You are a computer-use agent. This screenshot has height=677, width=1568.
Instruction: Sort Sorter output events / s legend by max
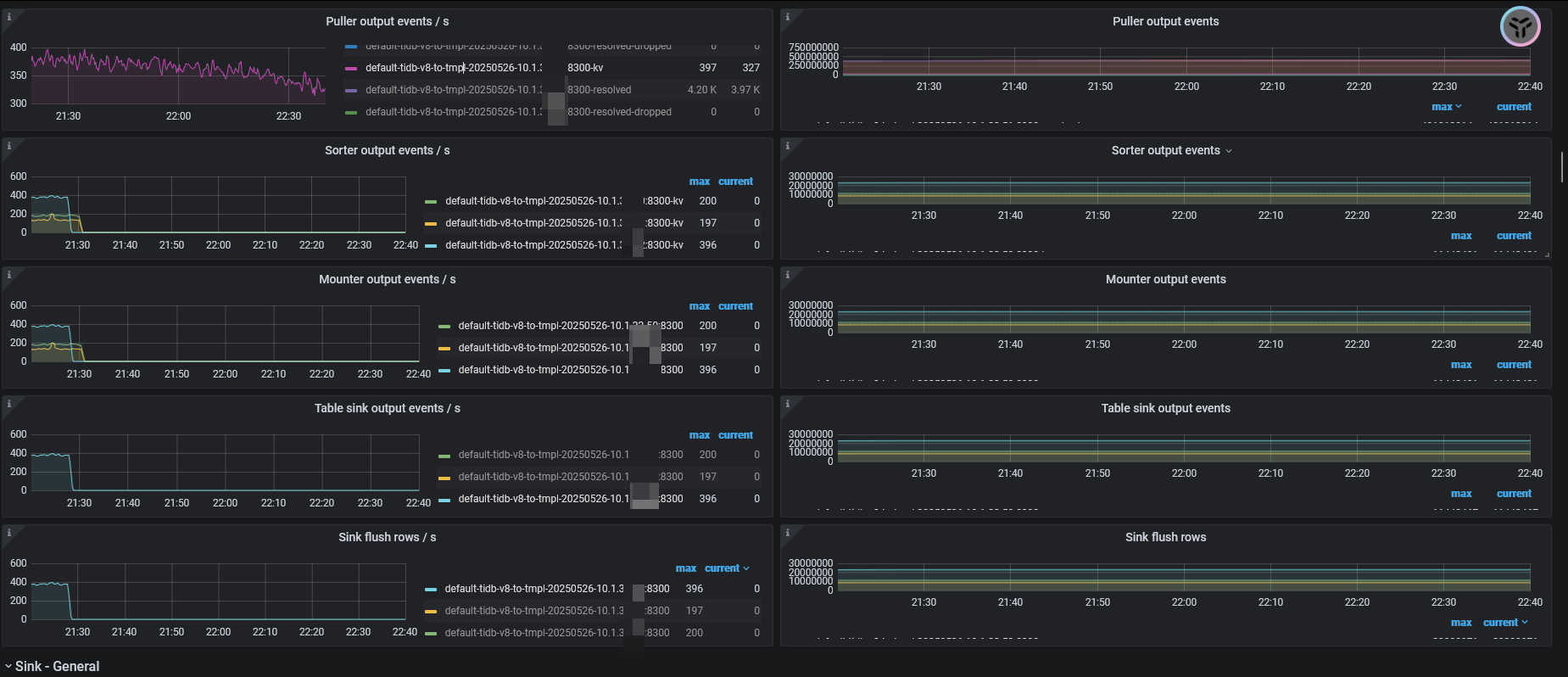pyautogui.click(x=699, y=182)
